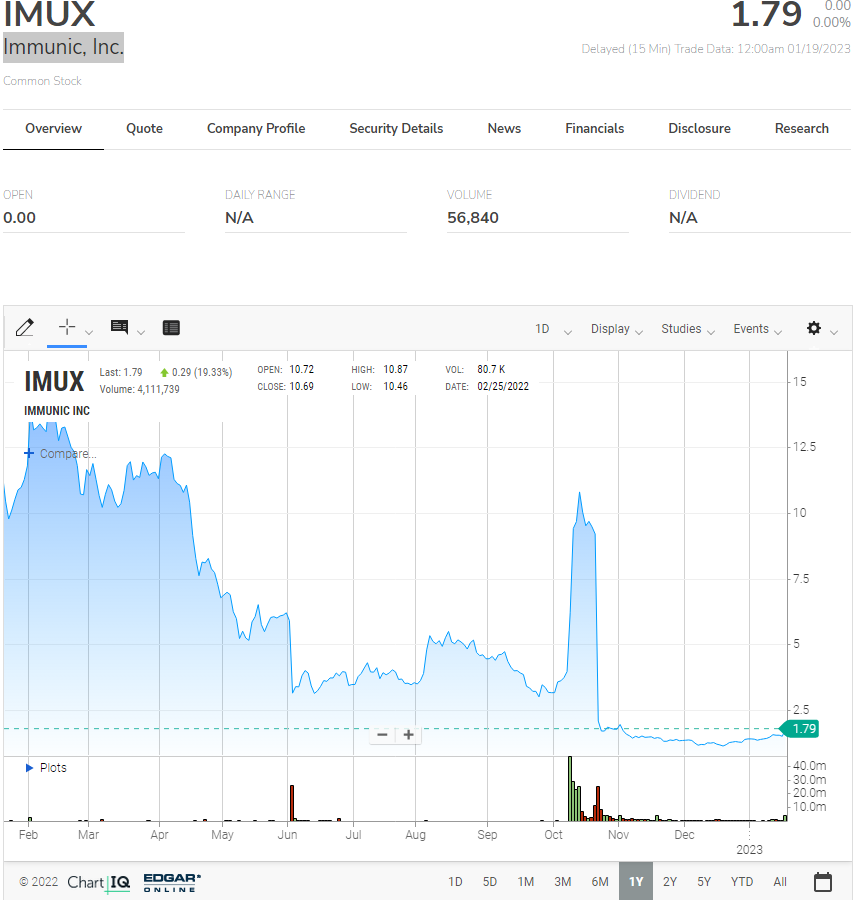Open the Security Details tab
The image size is (866, 900).
pos(396,129)
